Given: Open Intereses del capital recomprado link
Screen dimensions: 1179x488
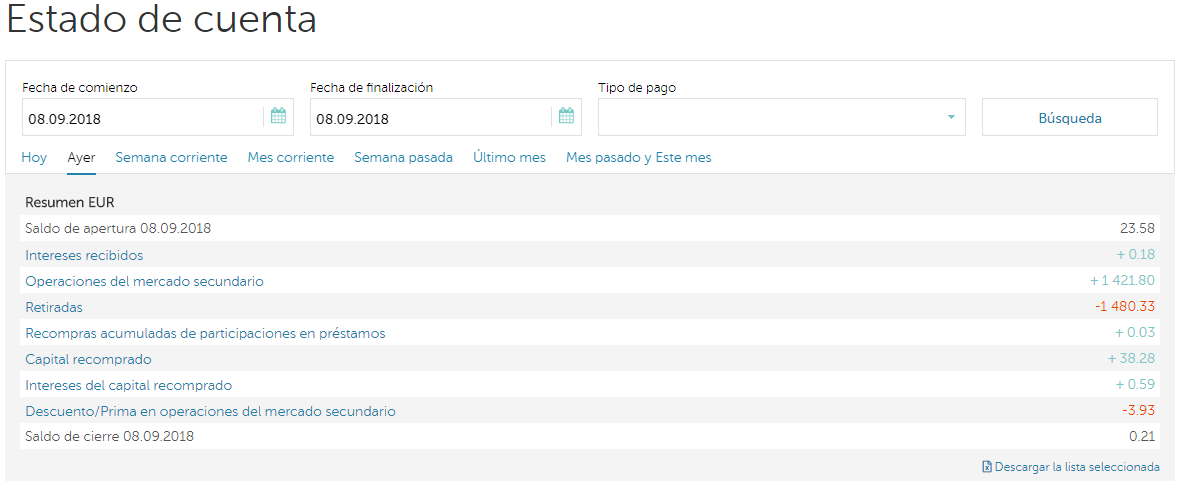Looking at the screenshot, I should point(128,385).
